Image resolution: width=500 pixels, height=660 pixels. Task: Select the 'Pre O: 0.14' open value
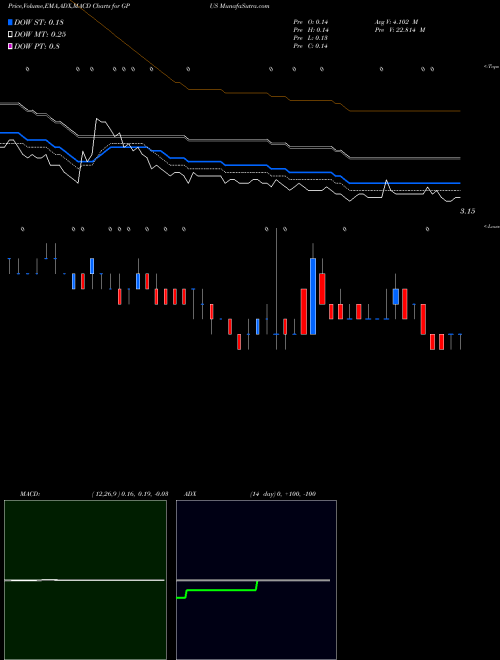311,22
